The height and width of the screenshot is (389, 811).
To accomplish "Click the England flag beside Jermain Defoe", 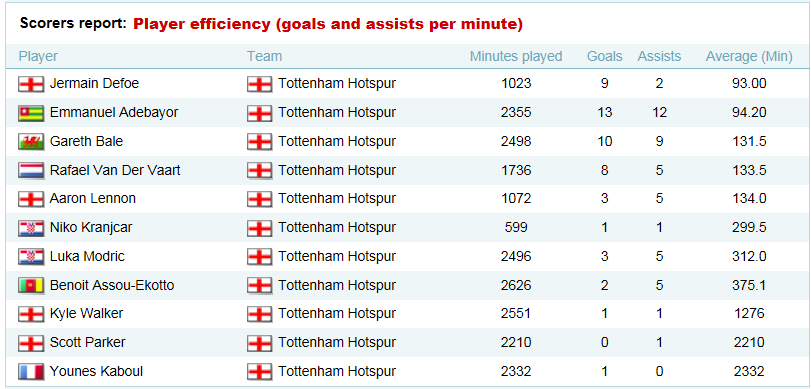I will pos(31,84).
